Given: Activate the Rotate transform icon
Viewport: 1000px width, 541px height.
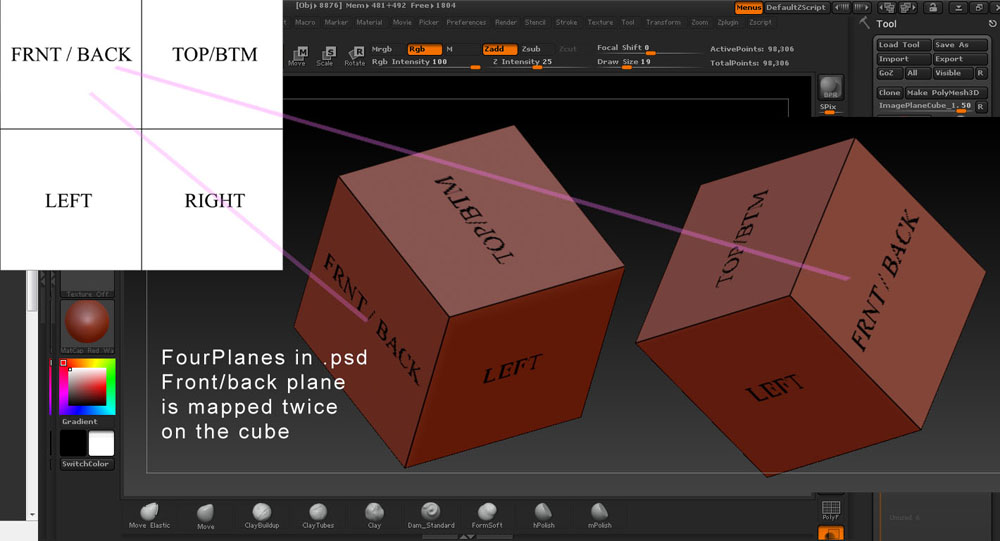Looking at the screenshot, I should [x=355, y=56].
